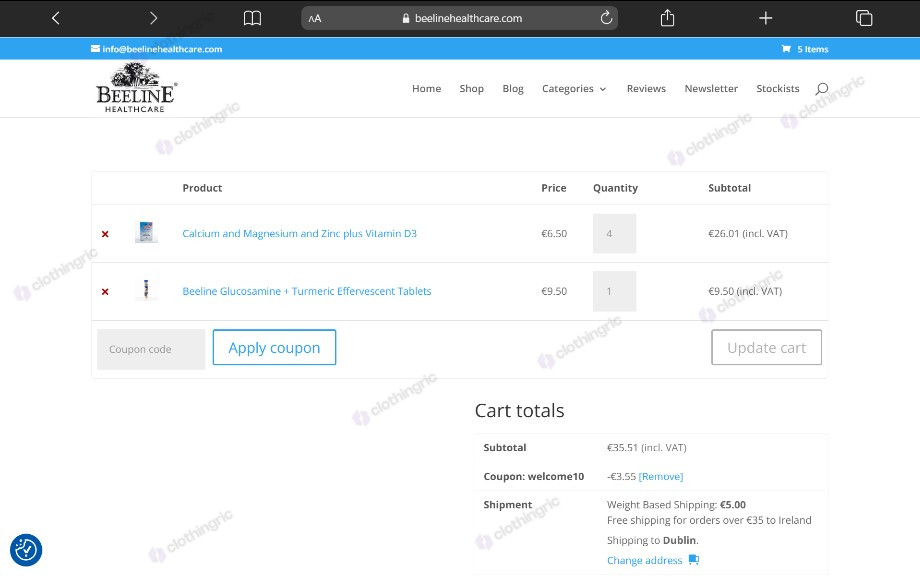The image size is (920, 576).
Task: Click the -€3.55 coupon discount amount
Action: pos(621,476)
